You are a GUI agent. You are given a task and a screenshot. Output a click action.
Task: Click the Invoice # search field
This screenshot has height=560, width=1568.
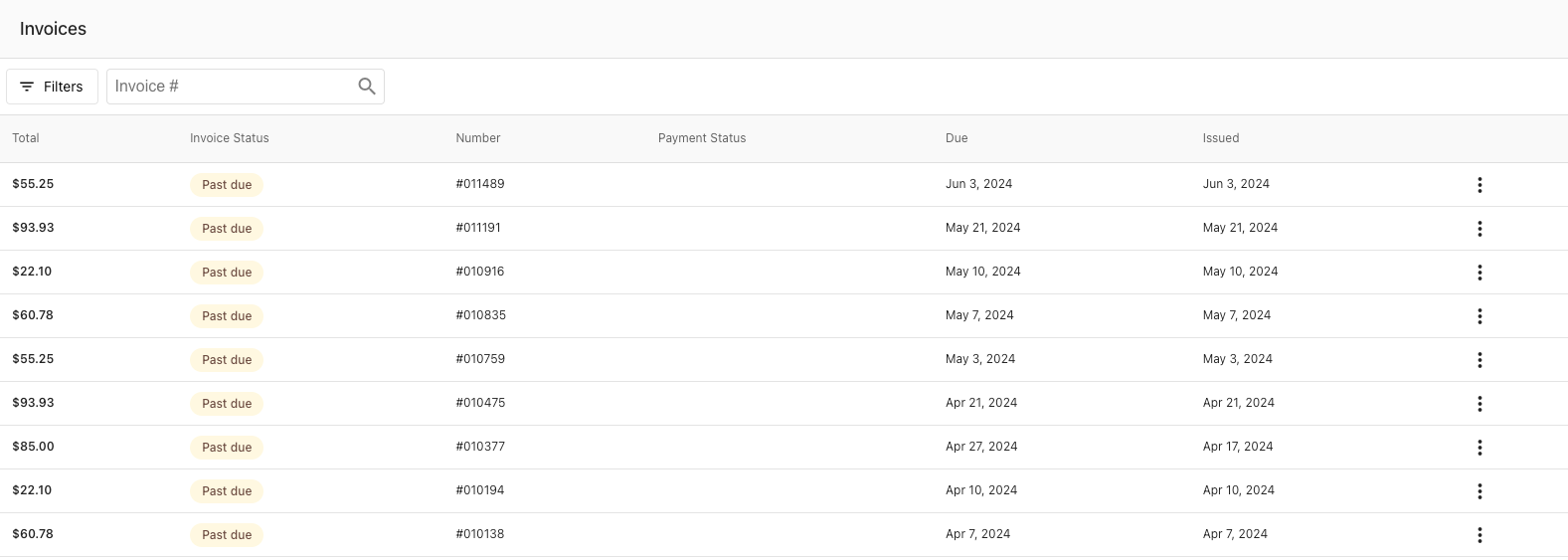point(231,87)
